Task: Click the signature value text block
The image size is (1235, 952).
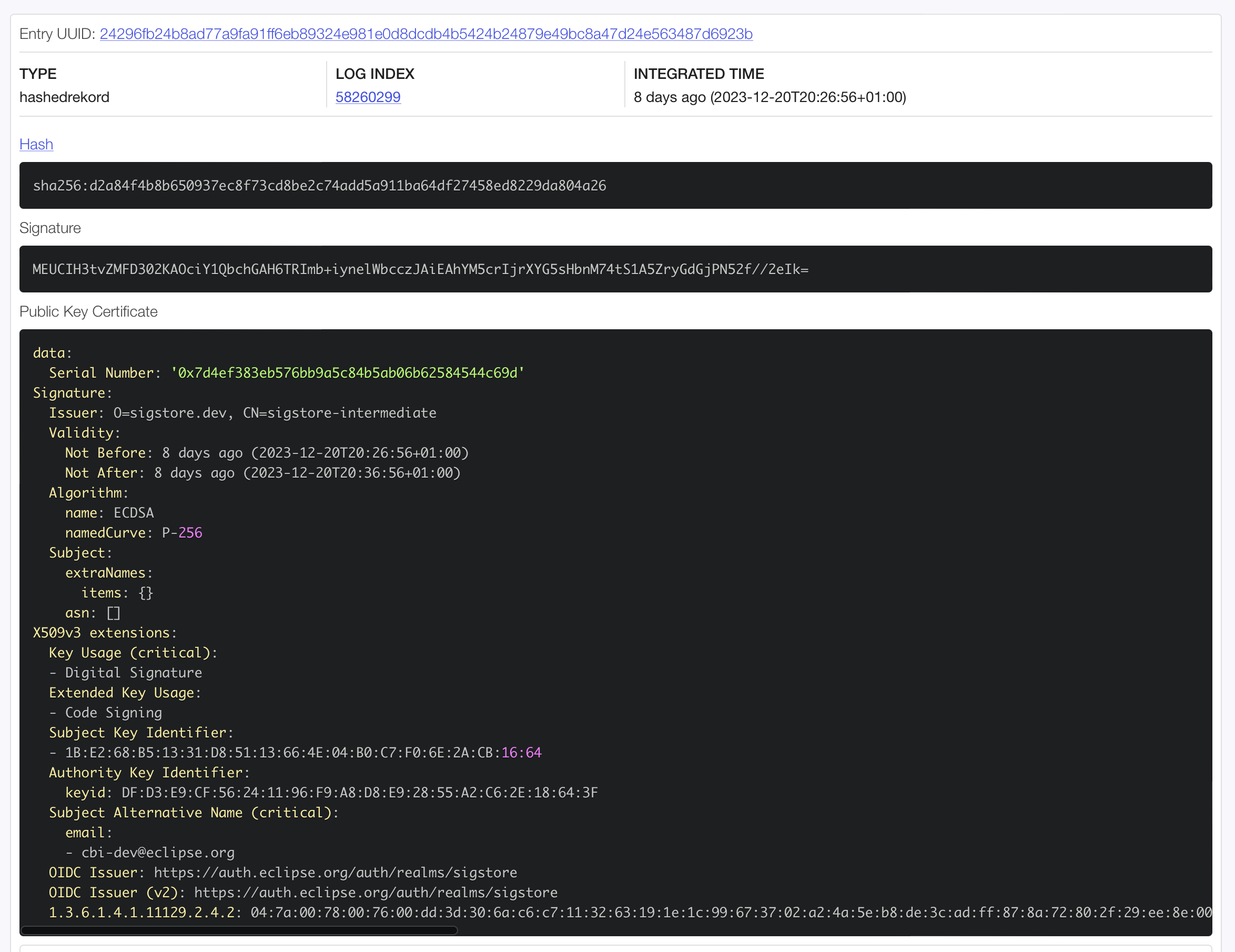Action: click(x=420, y=270)
